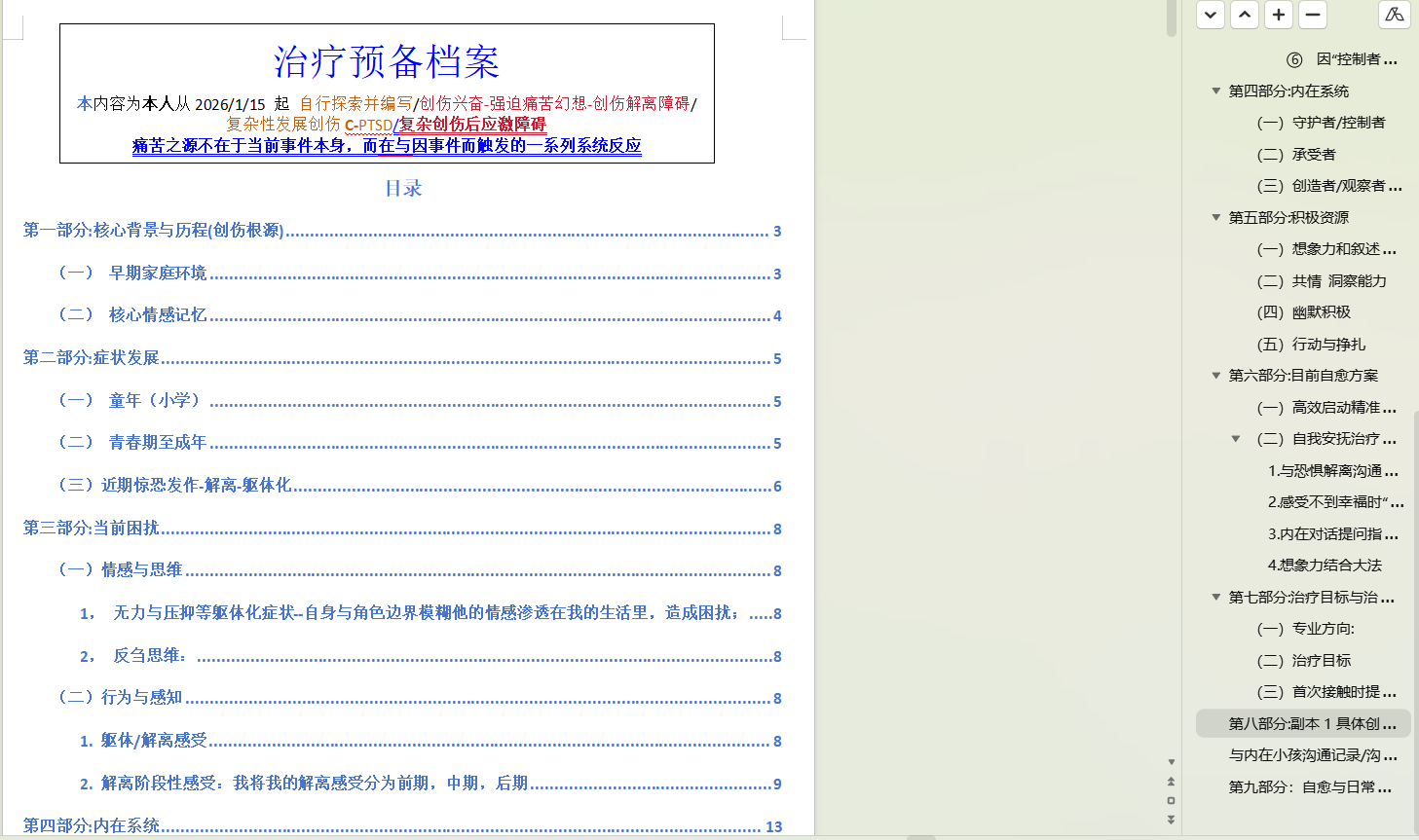
Task: Select 第九部分:自愈与日常 in outline
Action: 1310,786
